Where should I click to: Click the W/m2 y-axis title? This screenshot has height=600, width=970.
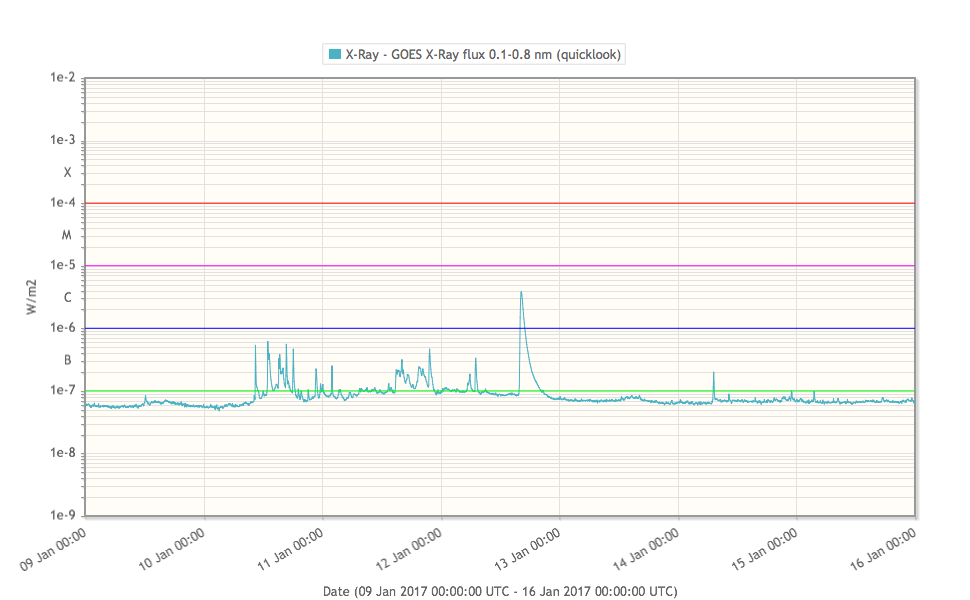point(31,297)
